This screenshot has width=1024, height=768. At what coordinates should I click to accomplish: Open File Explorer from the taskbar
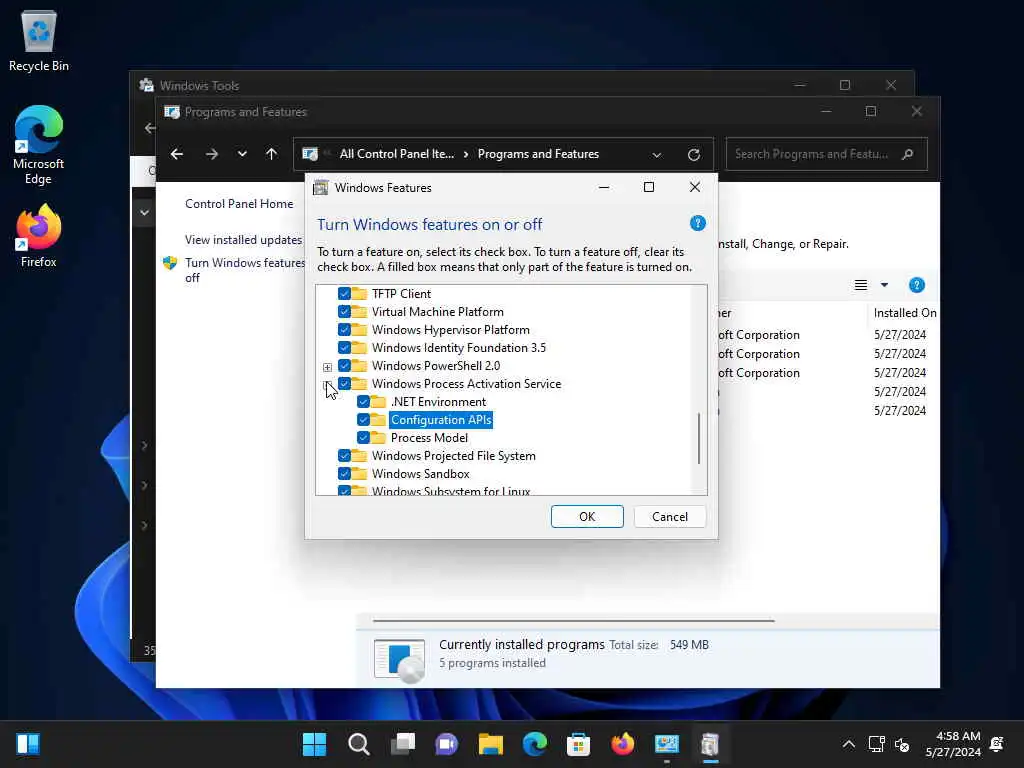coord(490,744)
